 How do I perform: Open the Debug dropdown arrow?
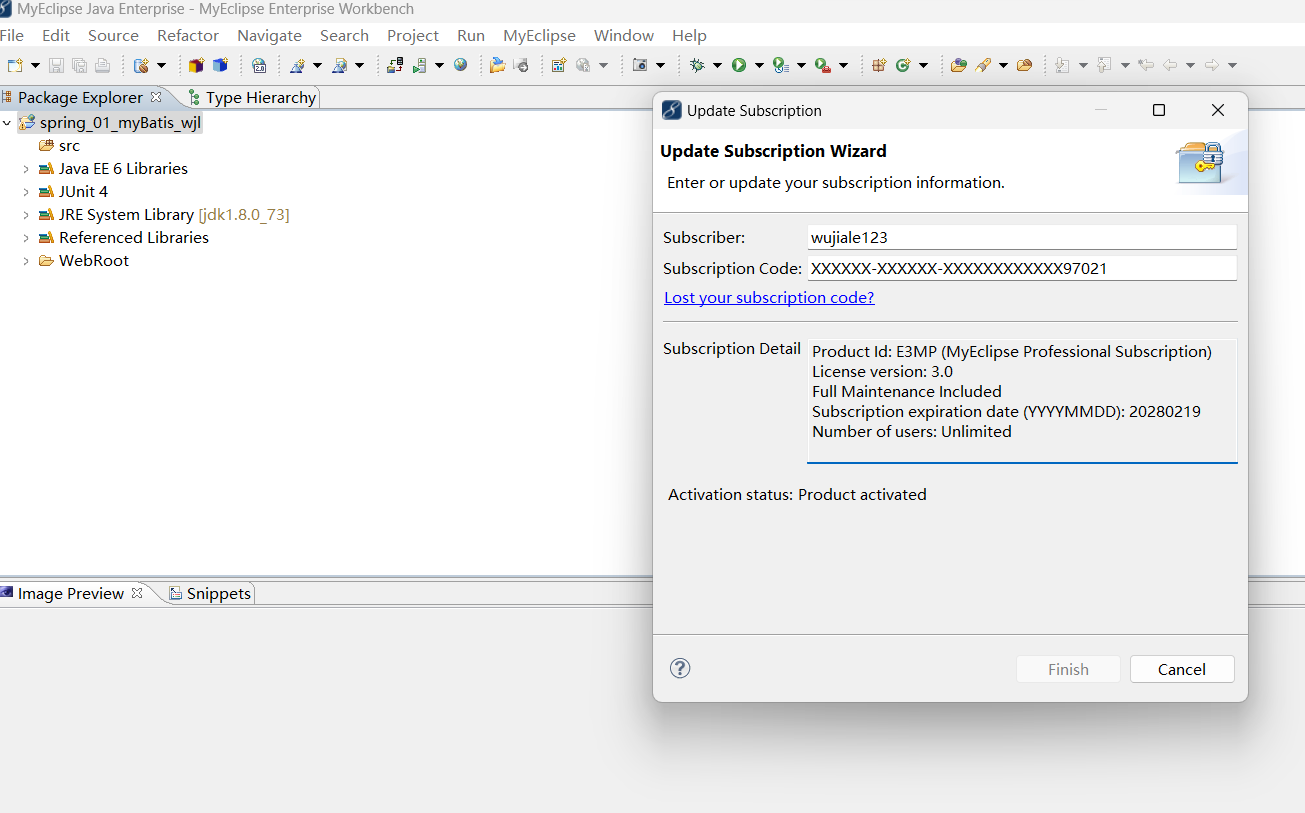coord(717,65)
